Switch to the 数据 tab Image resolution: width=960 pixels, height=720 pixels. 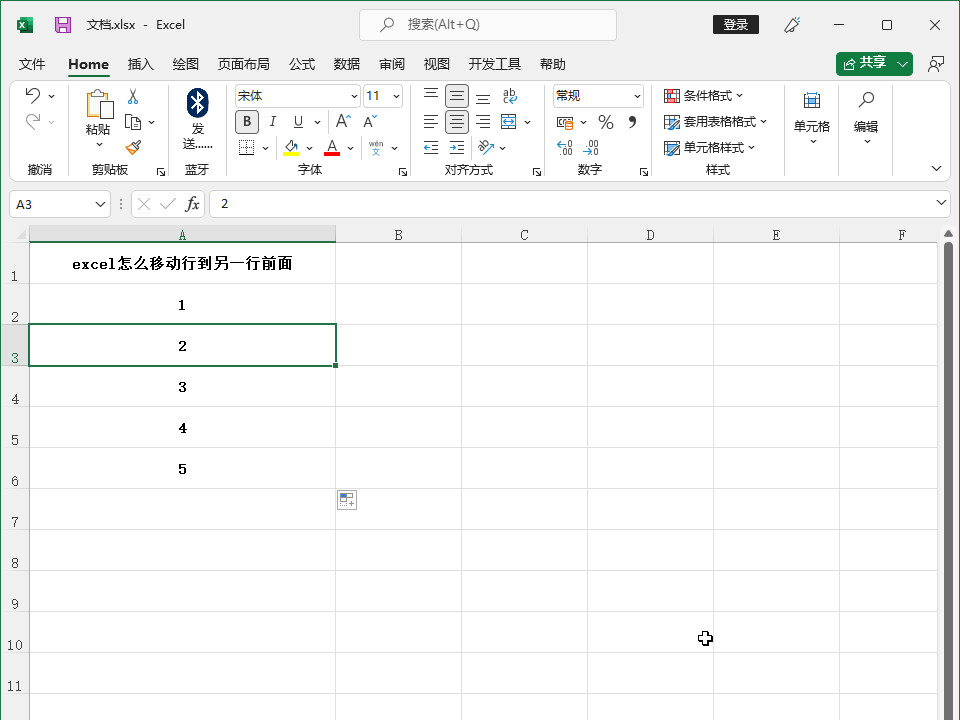click(x=347, y=64)
